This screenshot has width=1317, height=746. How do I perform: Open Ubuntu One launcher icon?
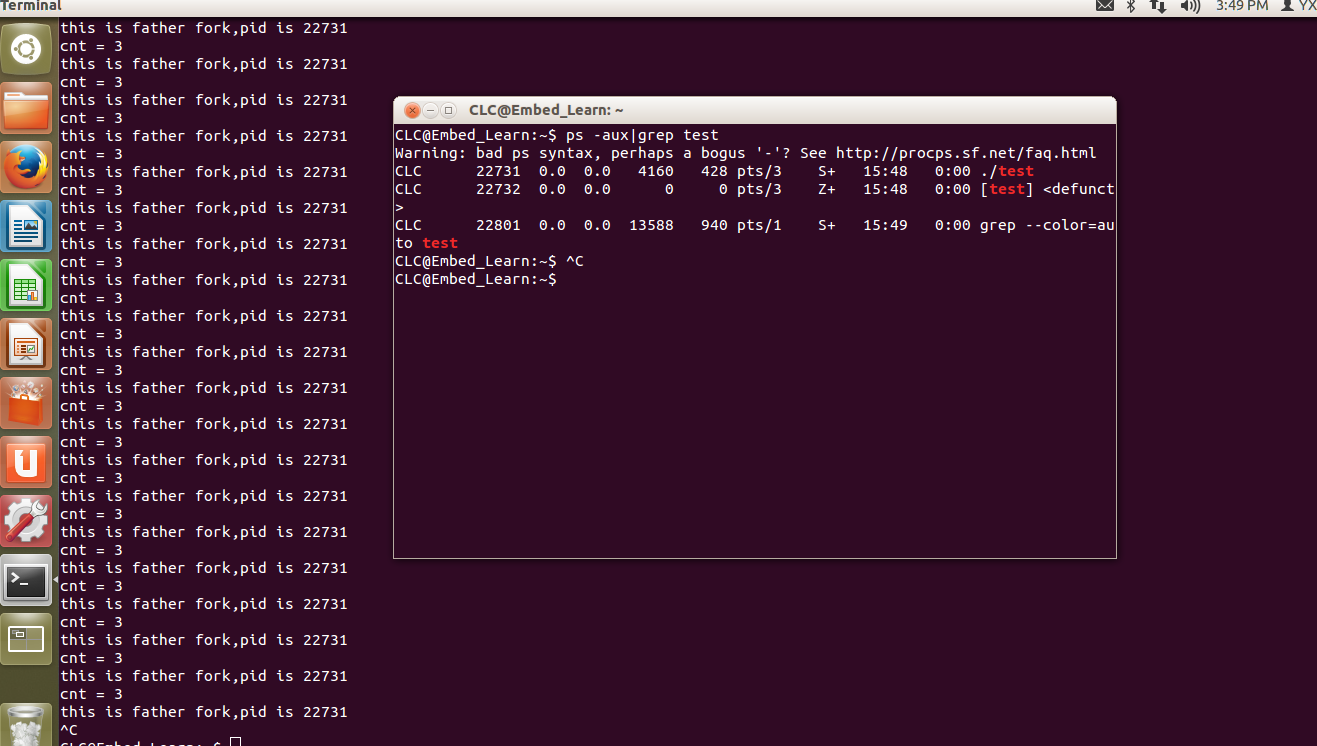pyautogui.click(x=26, y=461)
